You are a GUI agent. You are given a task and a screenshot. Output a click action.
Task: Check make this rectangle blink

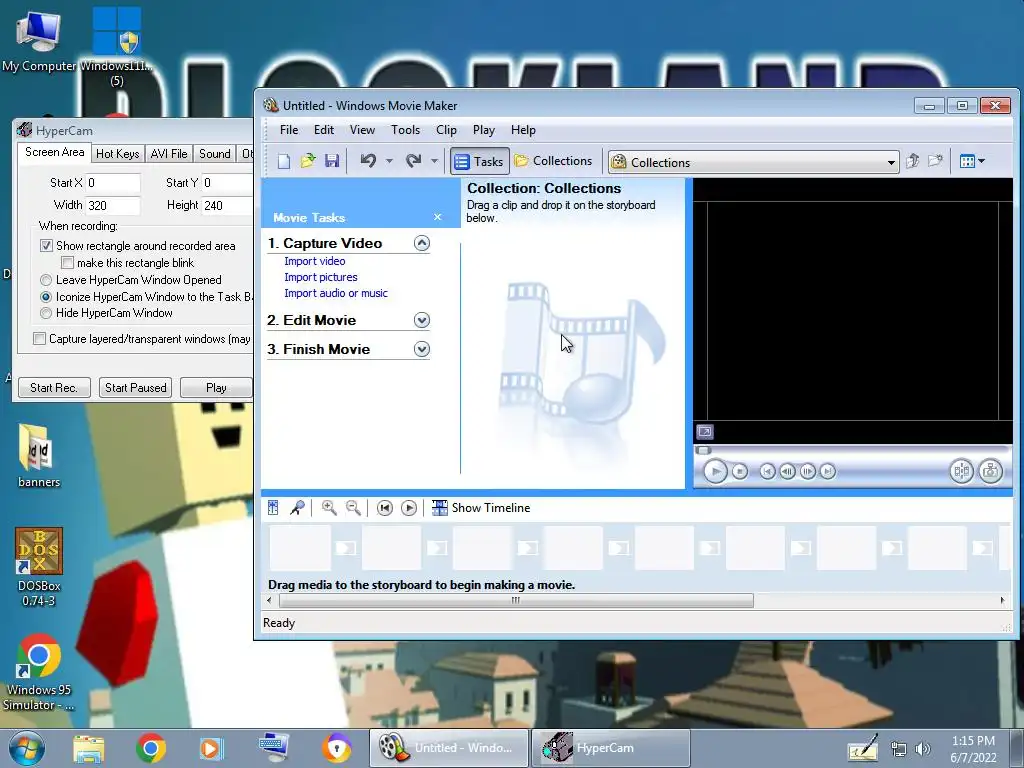[67, 263]
